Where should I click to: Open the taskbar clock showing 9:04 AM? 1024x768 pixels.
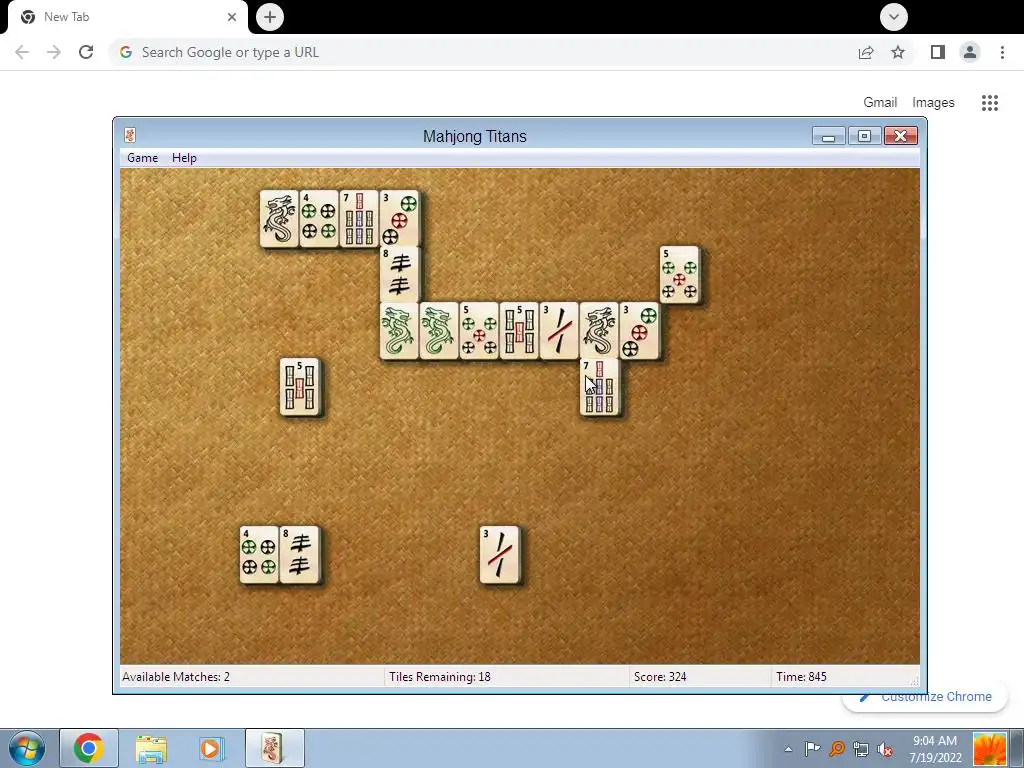point(935,749)
